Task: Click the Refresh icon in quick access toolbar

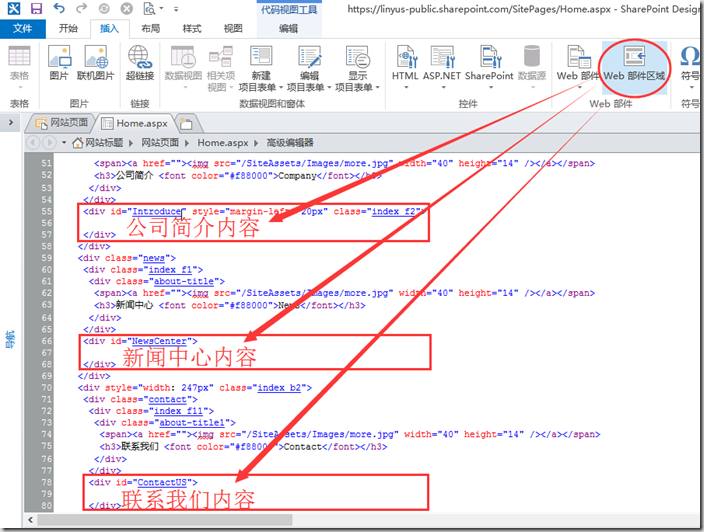Action: point(104,9)
